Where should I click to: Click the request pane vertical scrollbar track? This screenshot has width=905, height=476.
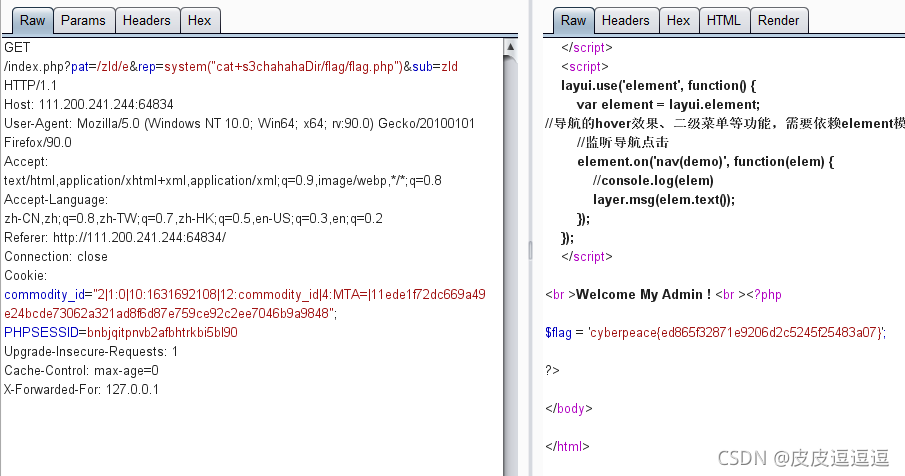[x=510, y=265]
